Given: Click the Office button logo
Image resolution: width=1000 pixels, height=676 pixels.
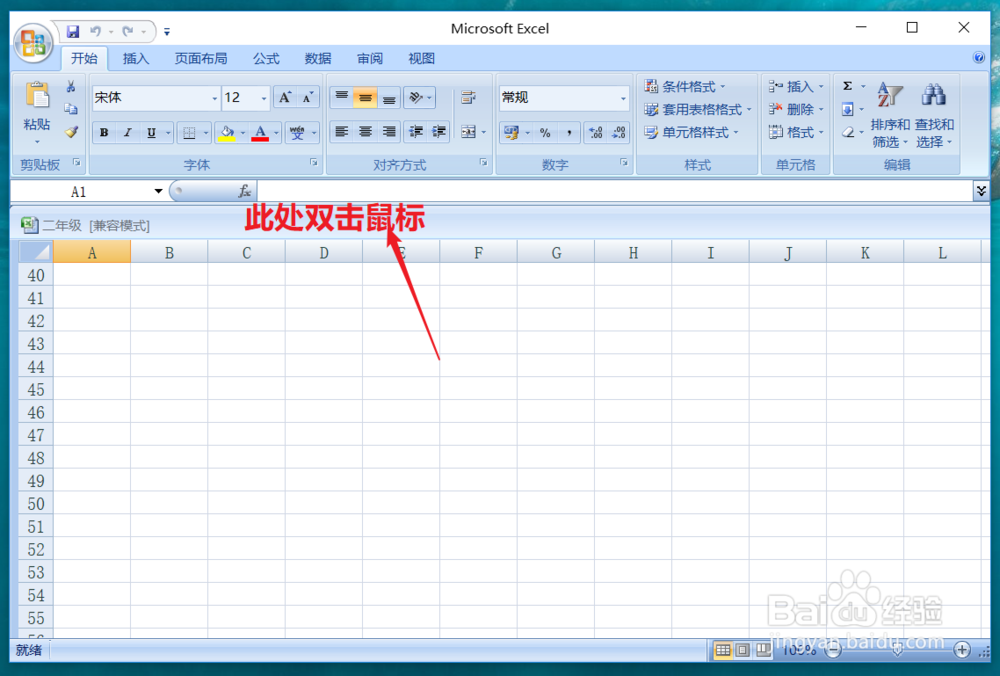Looking at the screenshot, I should pyautogui.click(x=33, y=43).
